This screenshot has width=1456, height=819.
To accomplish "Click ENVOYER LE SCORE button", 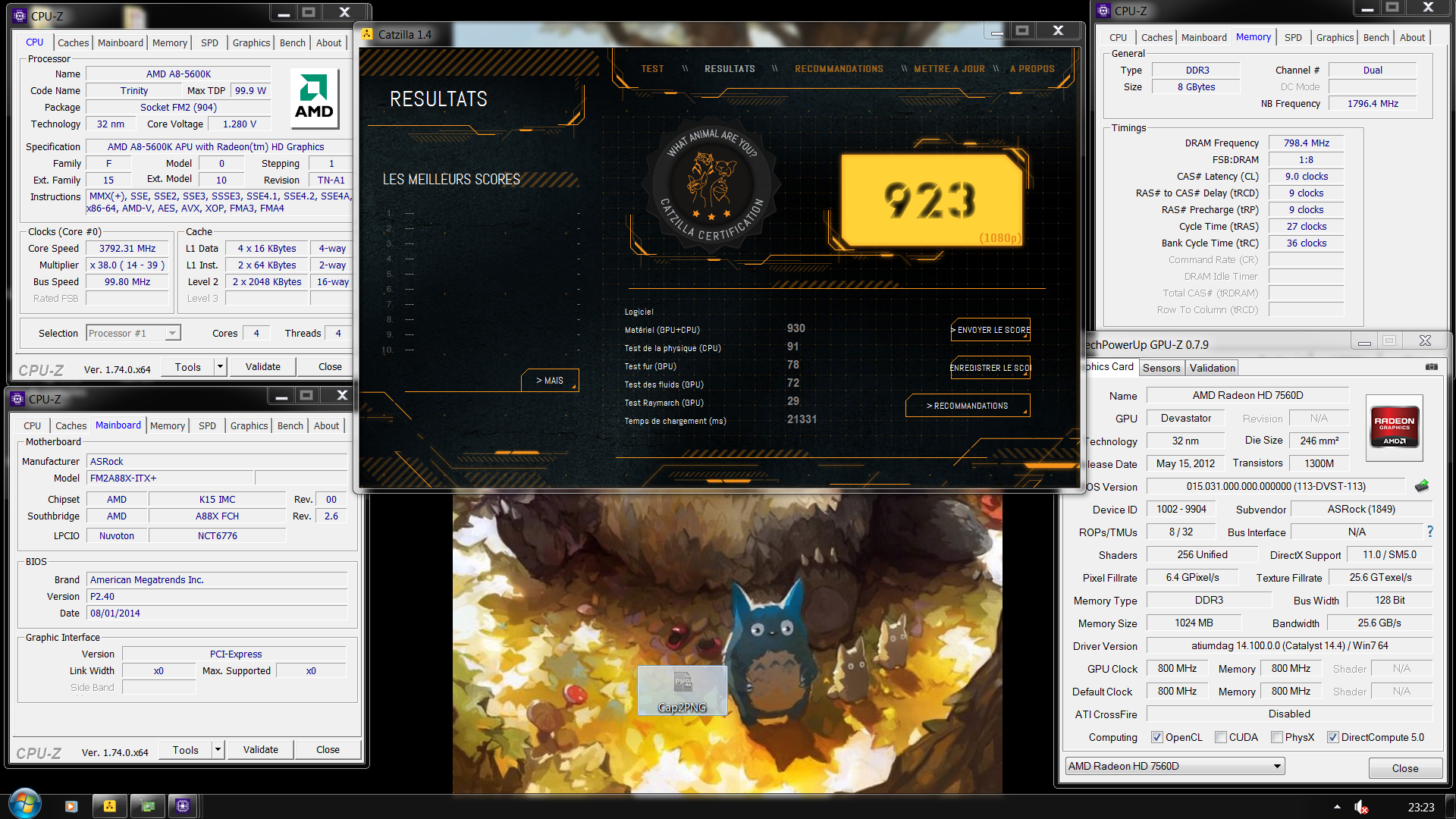I will [990, 330].
